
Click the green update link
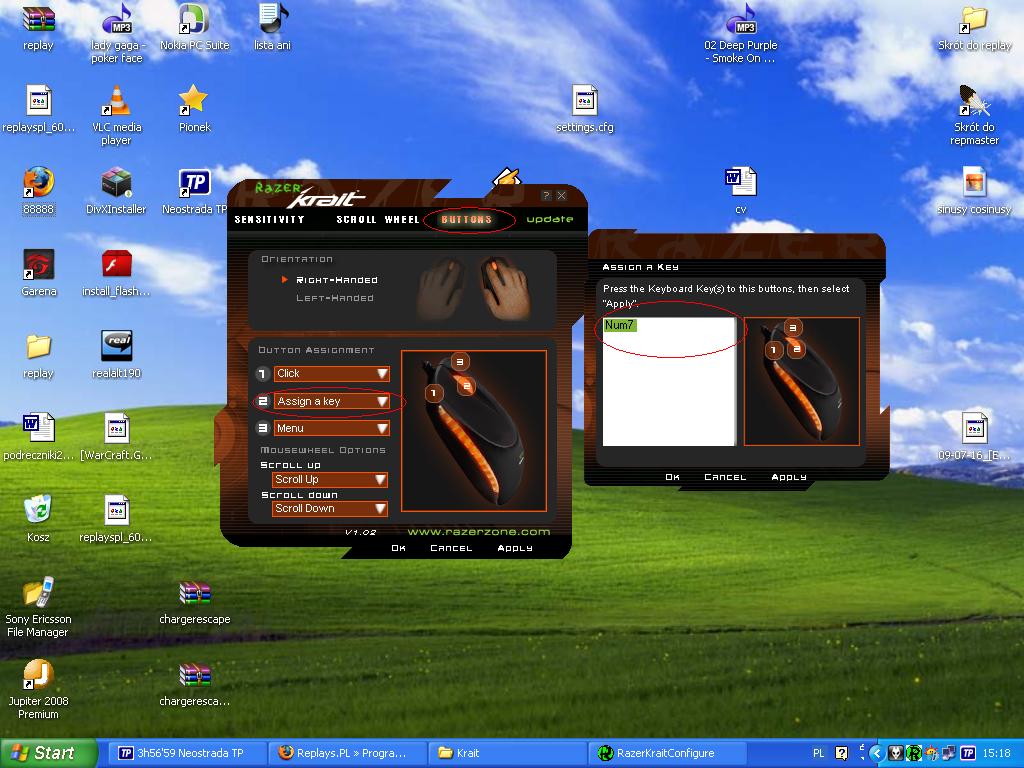coord(550,220)
